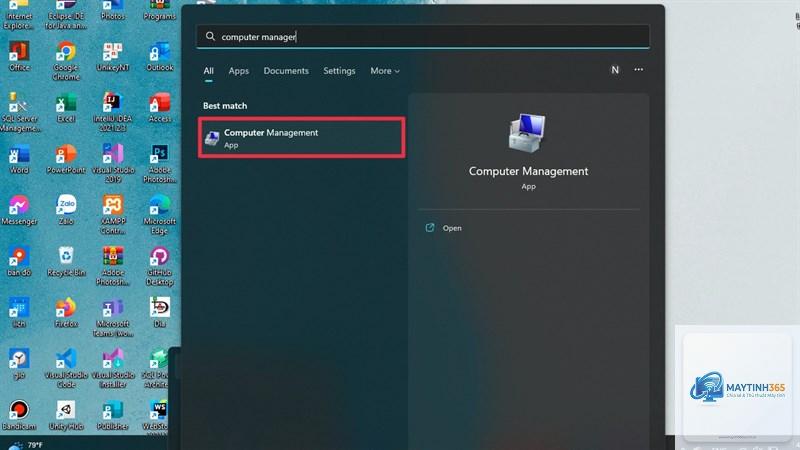Image resolution: width=800 pixels, height=450 pixels.
Task: Launch Zalo from the desktop
Action: point(66,210)
